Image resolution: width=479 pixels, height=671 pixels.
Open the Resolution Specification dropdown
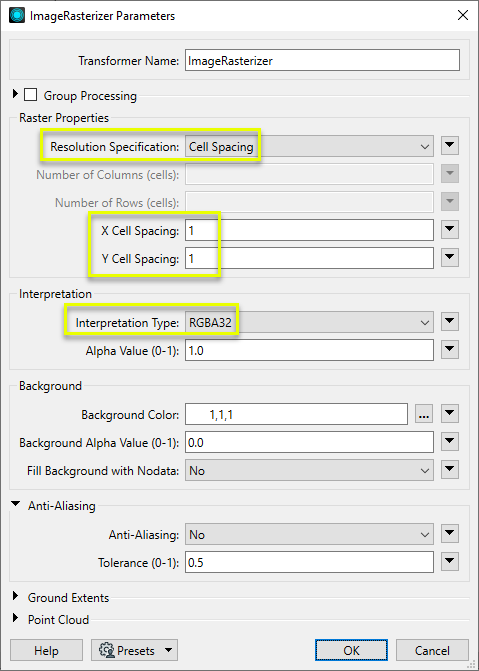point(309,146)
